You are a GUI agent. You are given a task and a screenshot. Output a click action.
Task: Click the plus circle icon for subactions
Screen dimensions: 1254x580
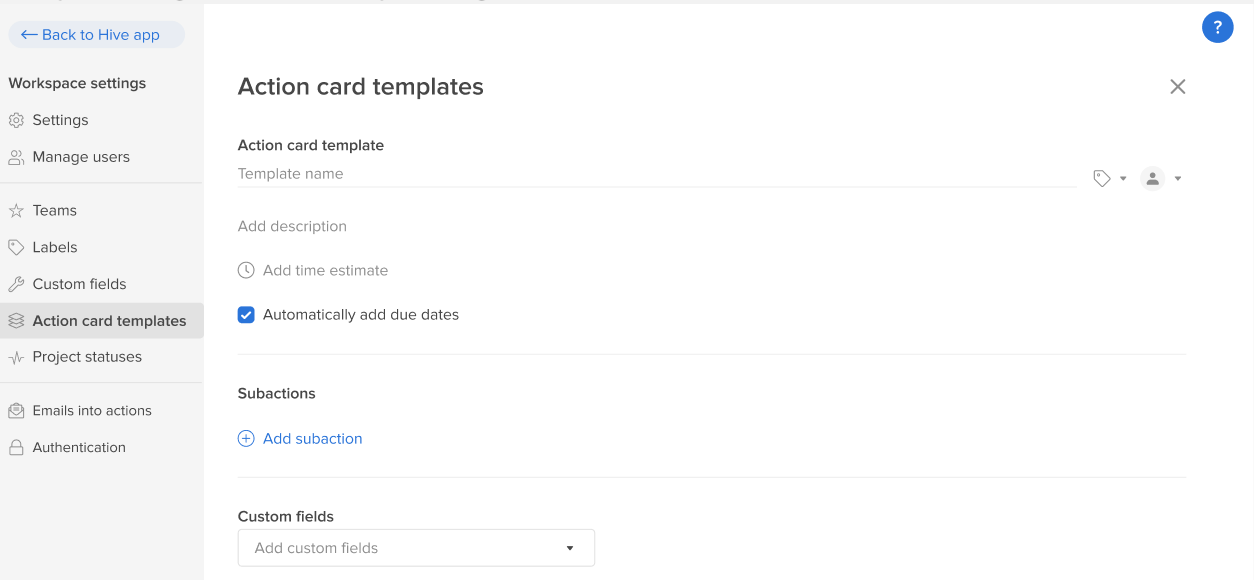246,438
